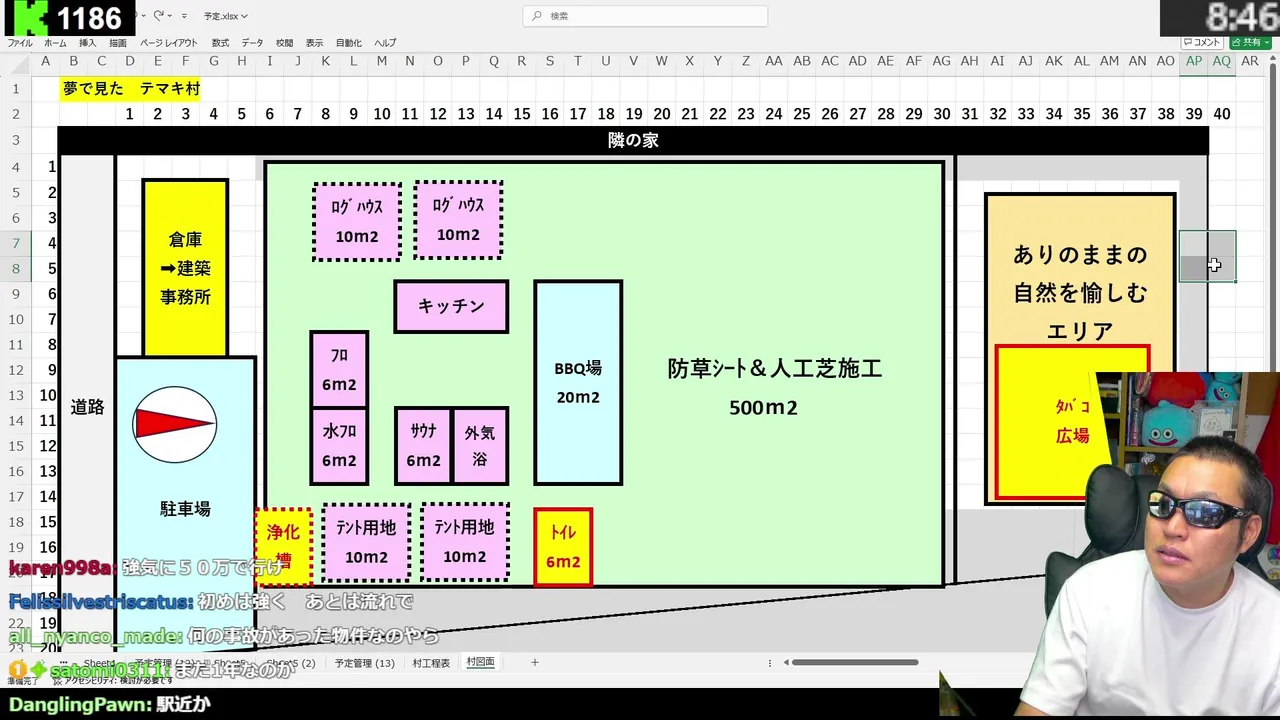
Task: Expand the quick access toolbar customize arrow
Action: coord(184,16)
